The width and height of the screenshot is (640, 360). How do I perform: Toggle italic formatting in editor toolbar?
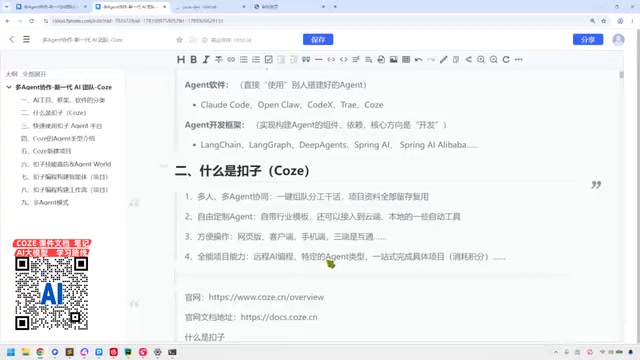206,60
